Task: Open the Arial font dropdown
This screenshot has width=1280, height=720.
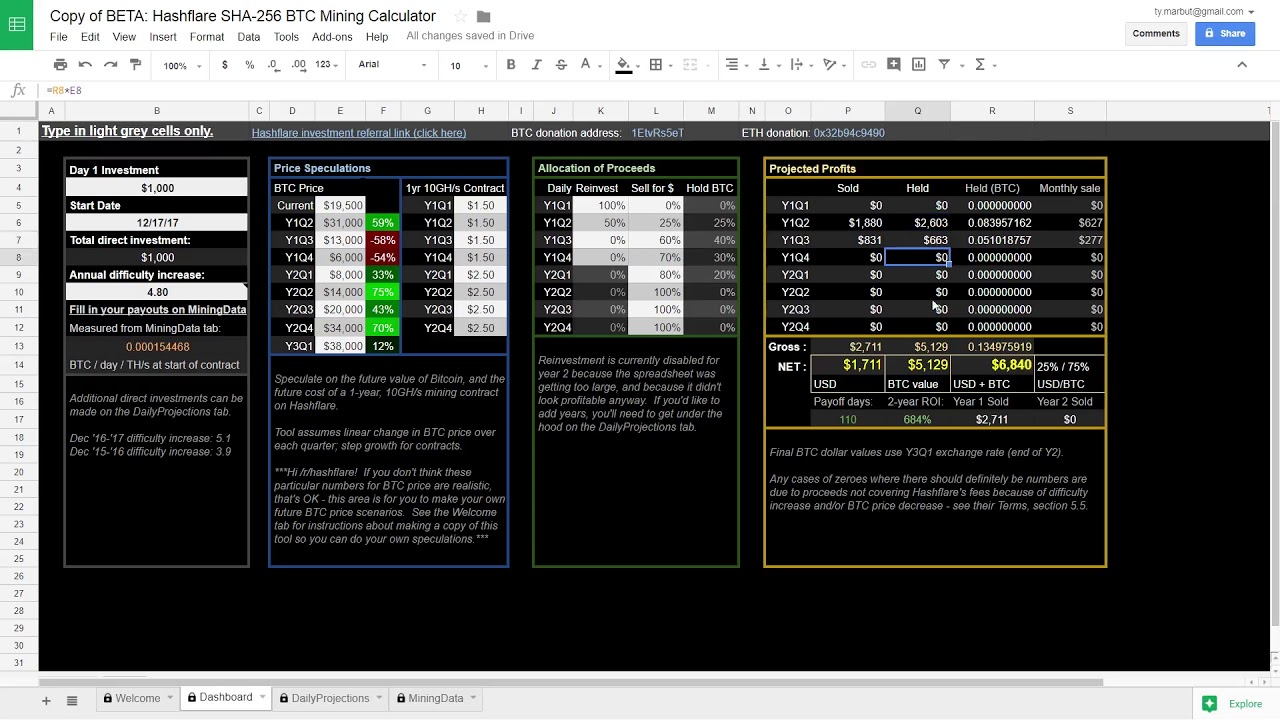Action: click(392, 65)
